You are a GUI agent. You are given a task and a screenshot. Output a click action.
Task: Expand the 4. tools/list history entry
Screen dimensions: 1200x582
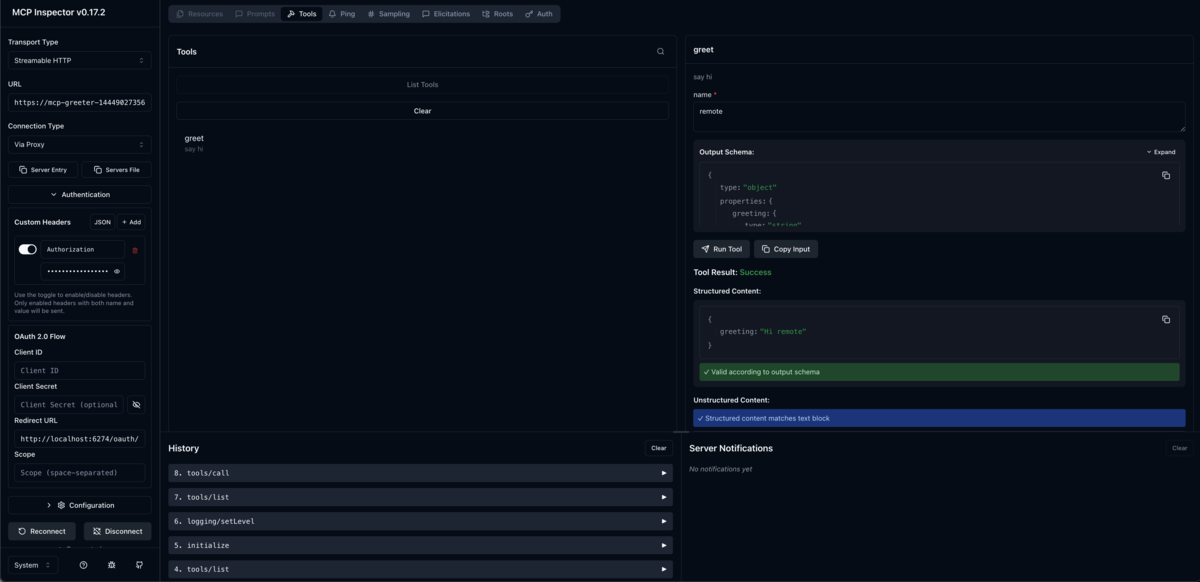click(x=420, y=569)
